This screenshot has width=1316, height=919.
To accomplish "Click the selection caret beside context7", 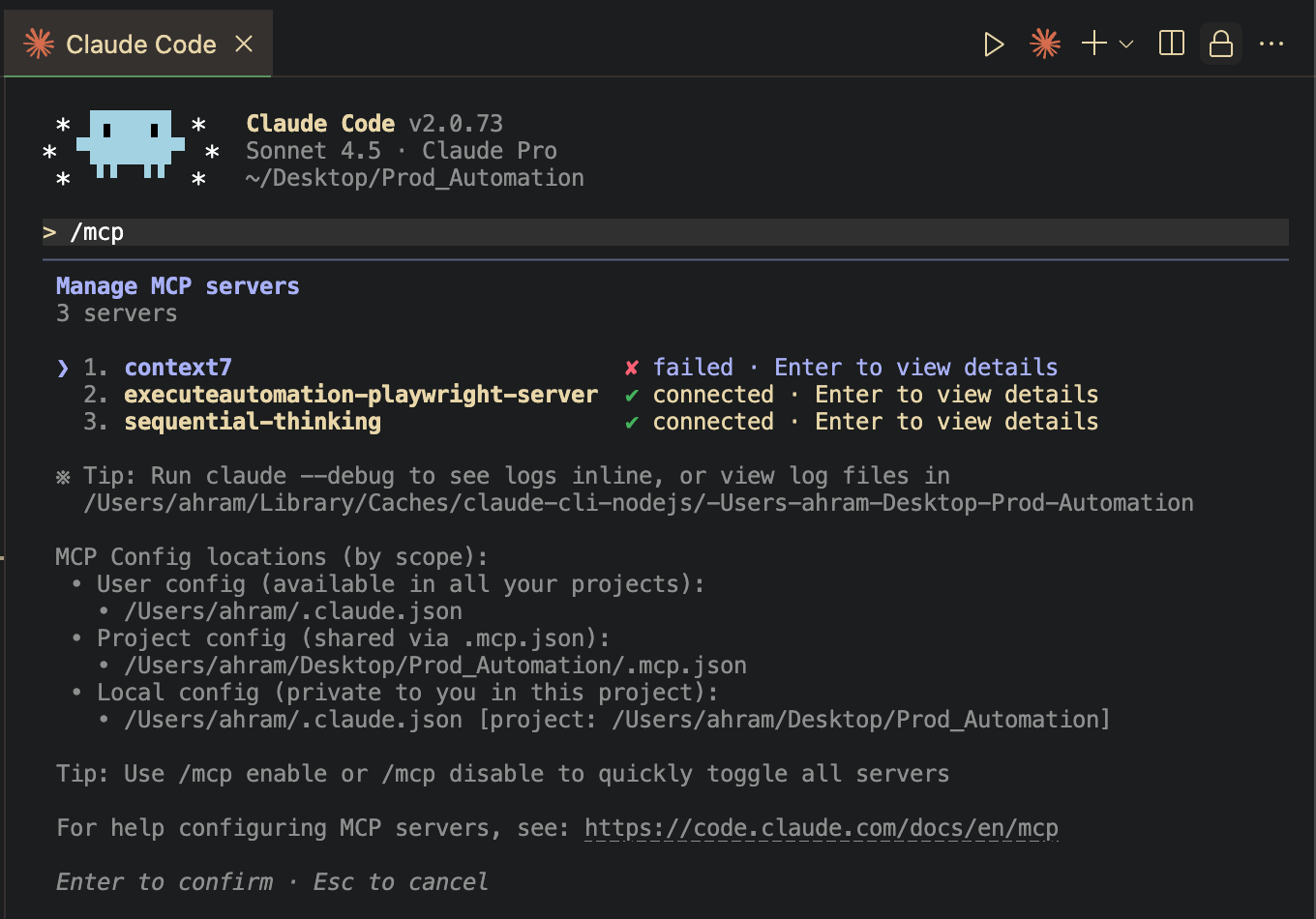I will [x=63, y=368].
